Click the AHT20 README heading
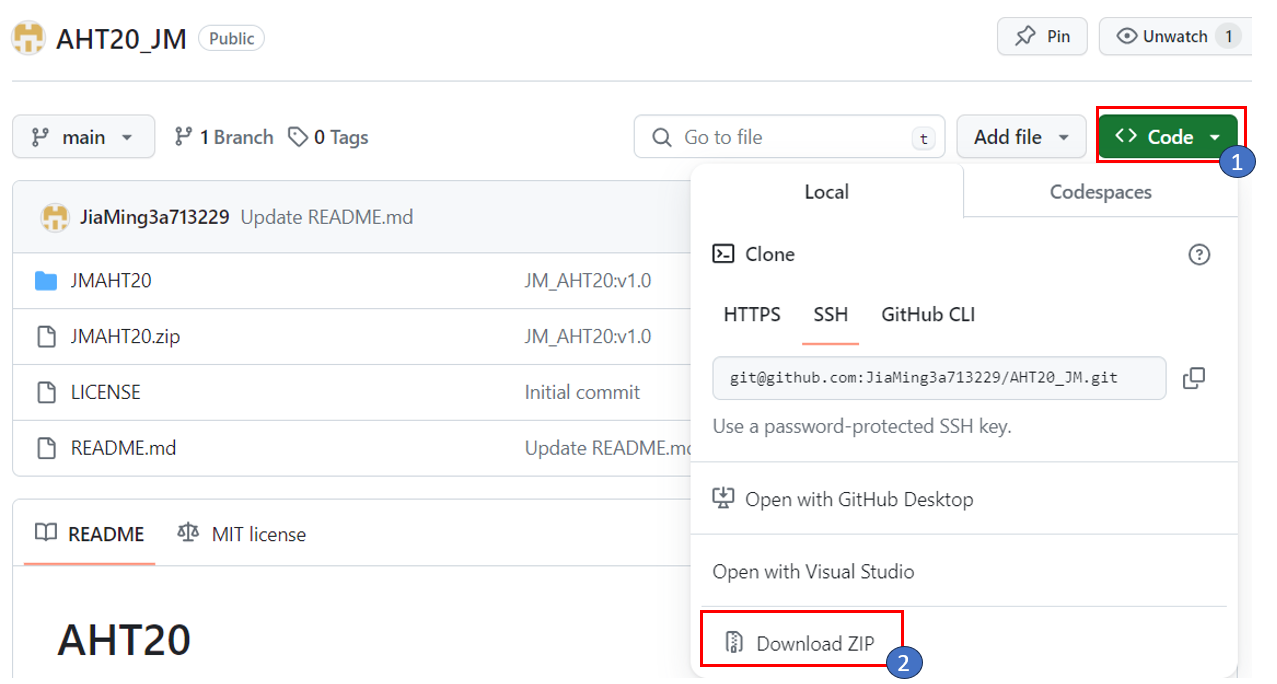The height and width of the screenshot is (684, 1277). [x=124, y=640]
